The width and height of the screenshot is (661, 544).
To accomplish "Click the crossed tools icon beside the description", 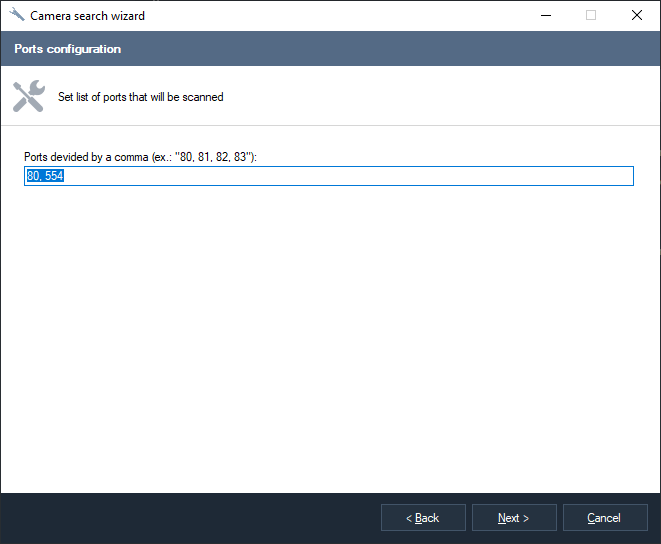I will click(28, 97).
